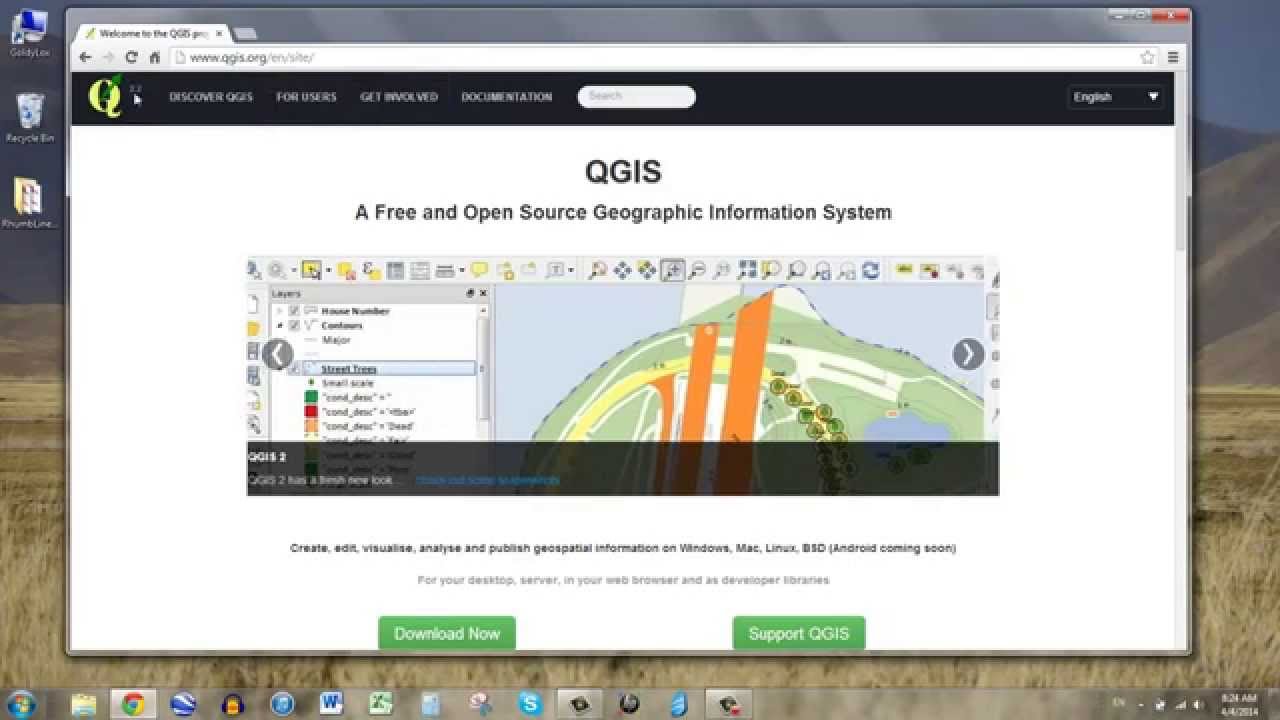Select the GoldyLox desktop icon
1280x720 pixels.
click(29, 33)
